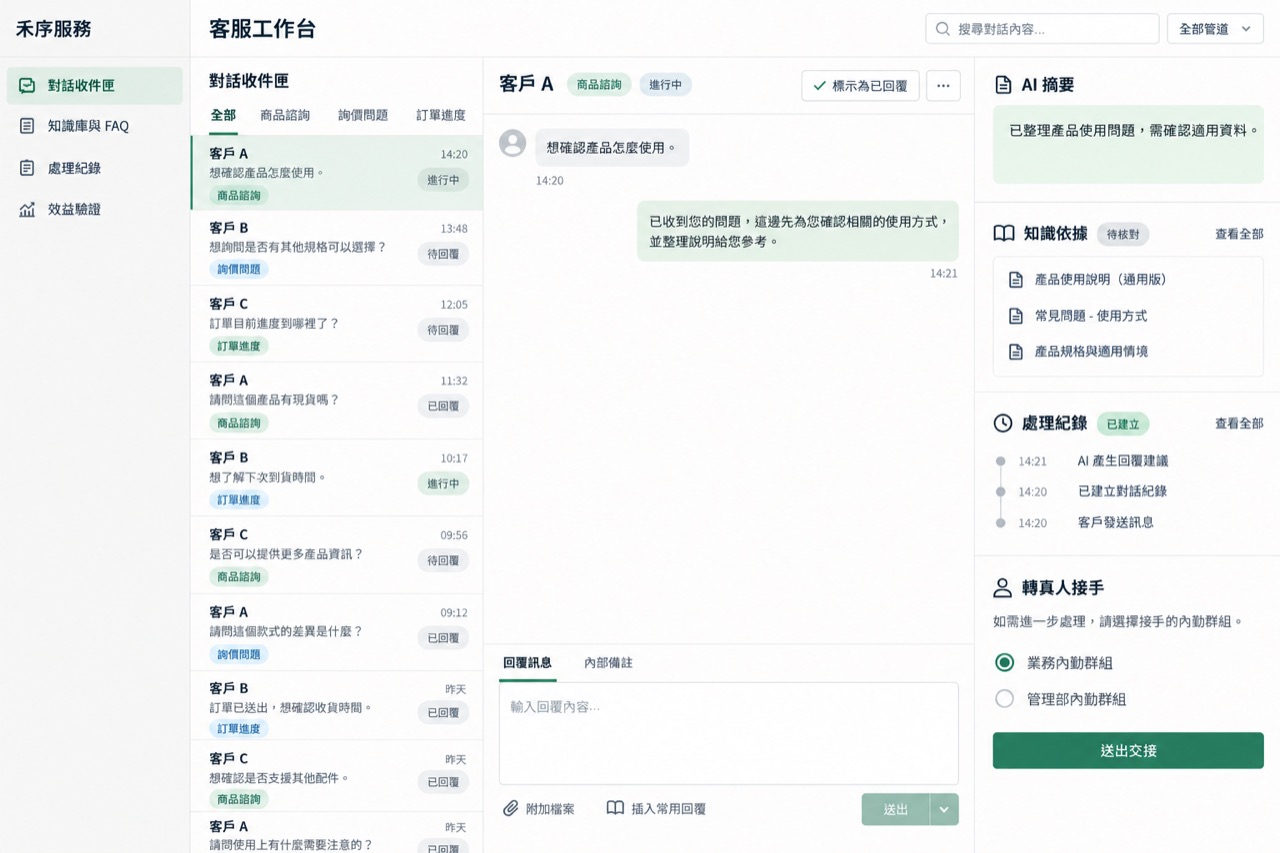This screenshot has height=853, width=1280.
Task: Open 客戶 C conversation from 12:05
Action: click(x=337, y=324)
